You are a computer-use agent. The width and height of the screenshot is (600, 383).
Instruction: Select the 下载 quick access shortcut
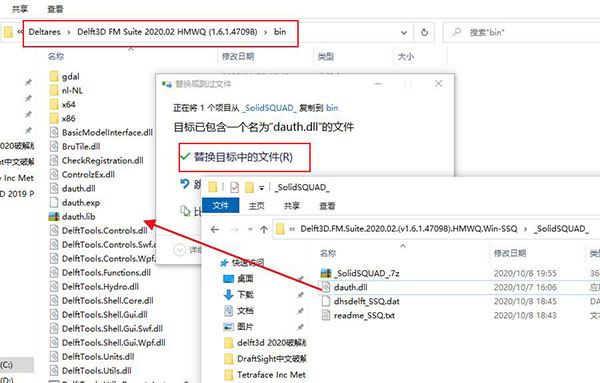click(x=238, y=295)
